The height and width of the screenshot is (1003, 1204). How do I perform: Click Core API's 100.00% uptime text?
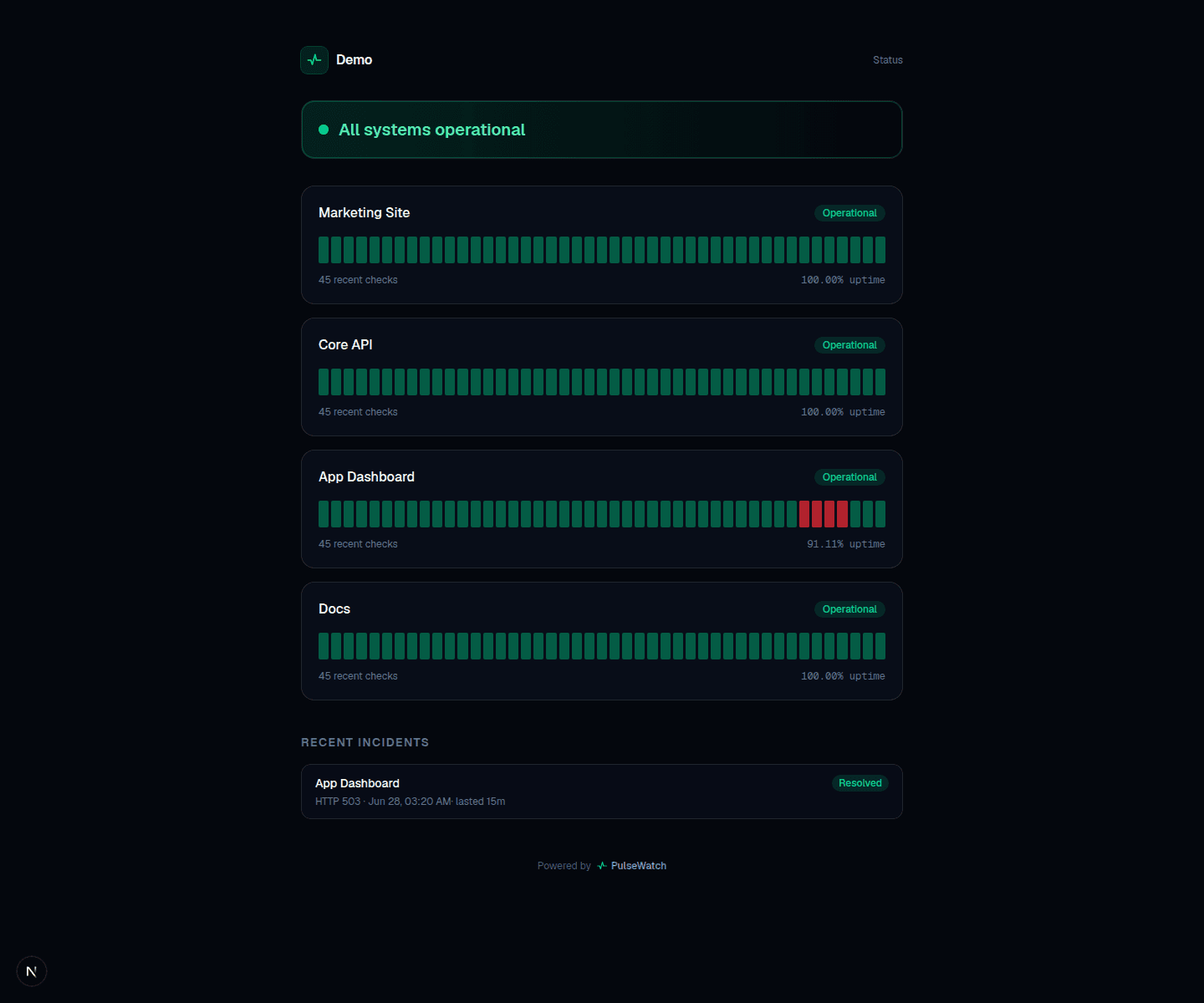843,412
